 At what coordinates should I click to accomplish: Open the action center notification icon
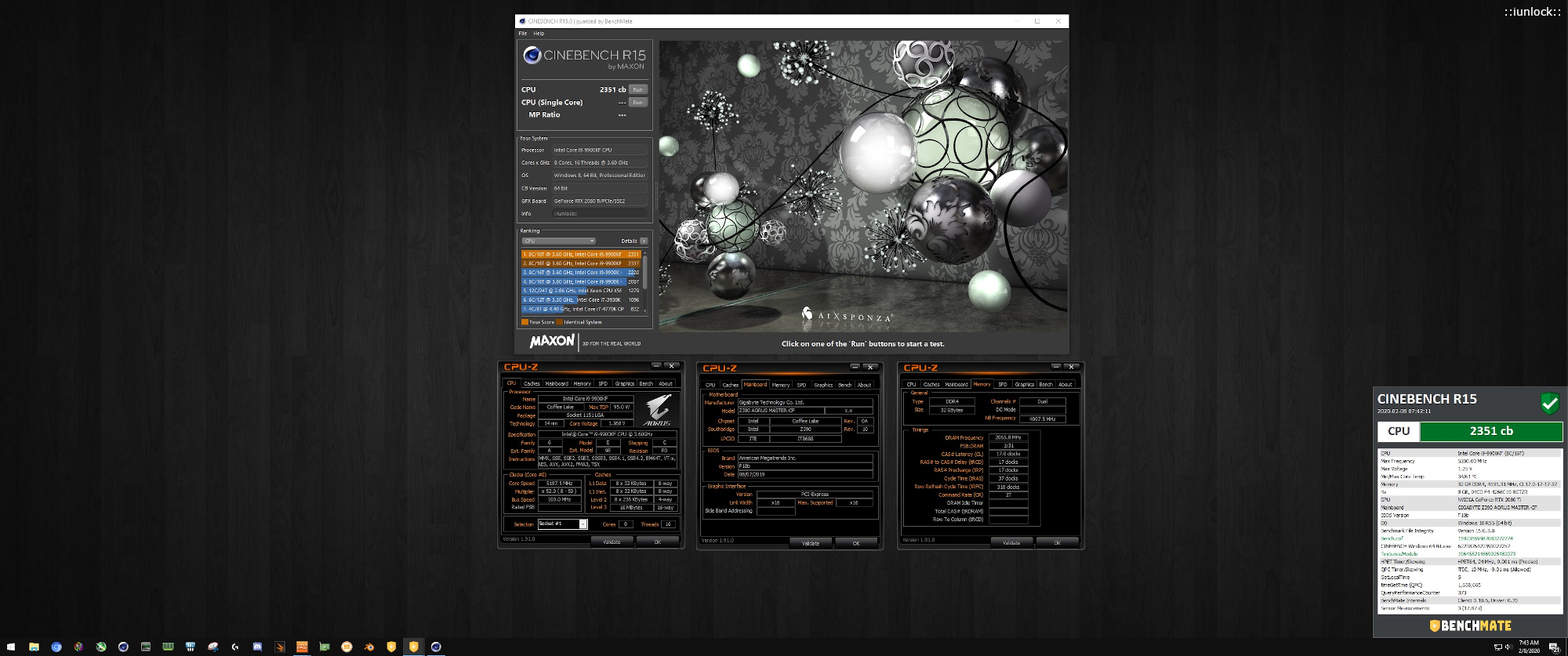click(1553, 647)
